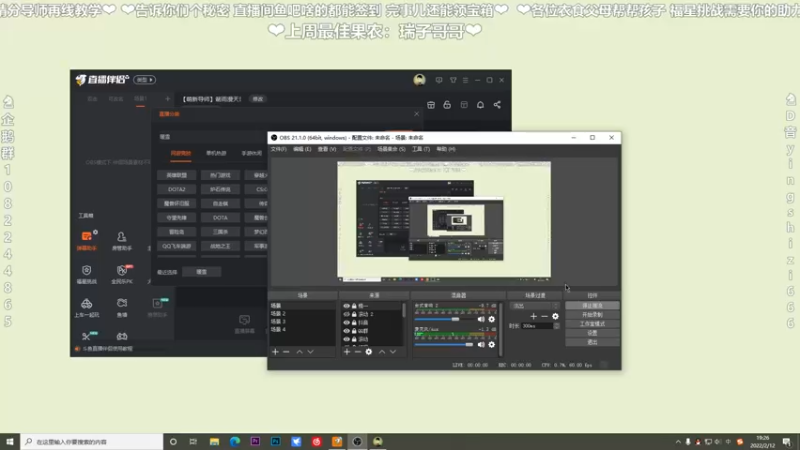Click the 时长 300ms duration field
The height and width of the screenshot is (450, 800).
(537, 326)
